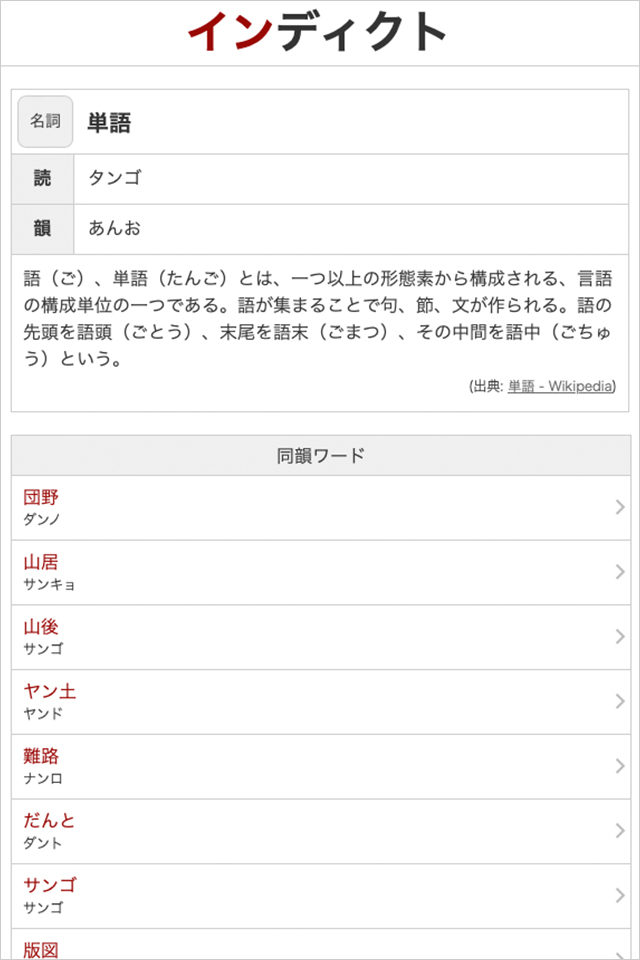Select the ヤン土 word entry
Image resolution: width=640 pixels, height=960 pixels.
(x=50, y=691)
